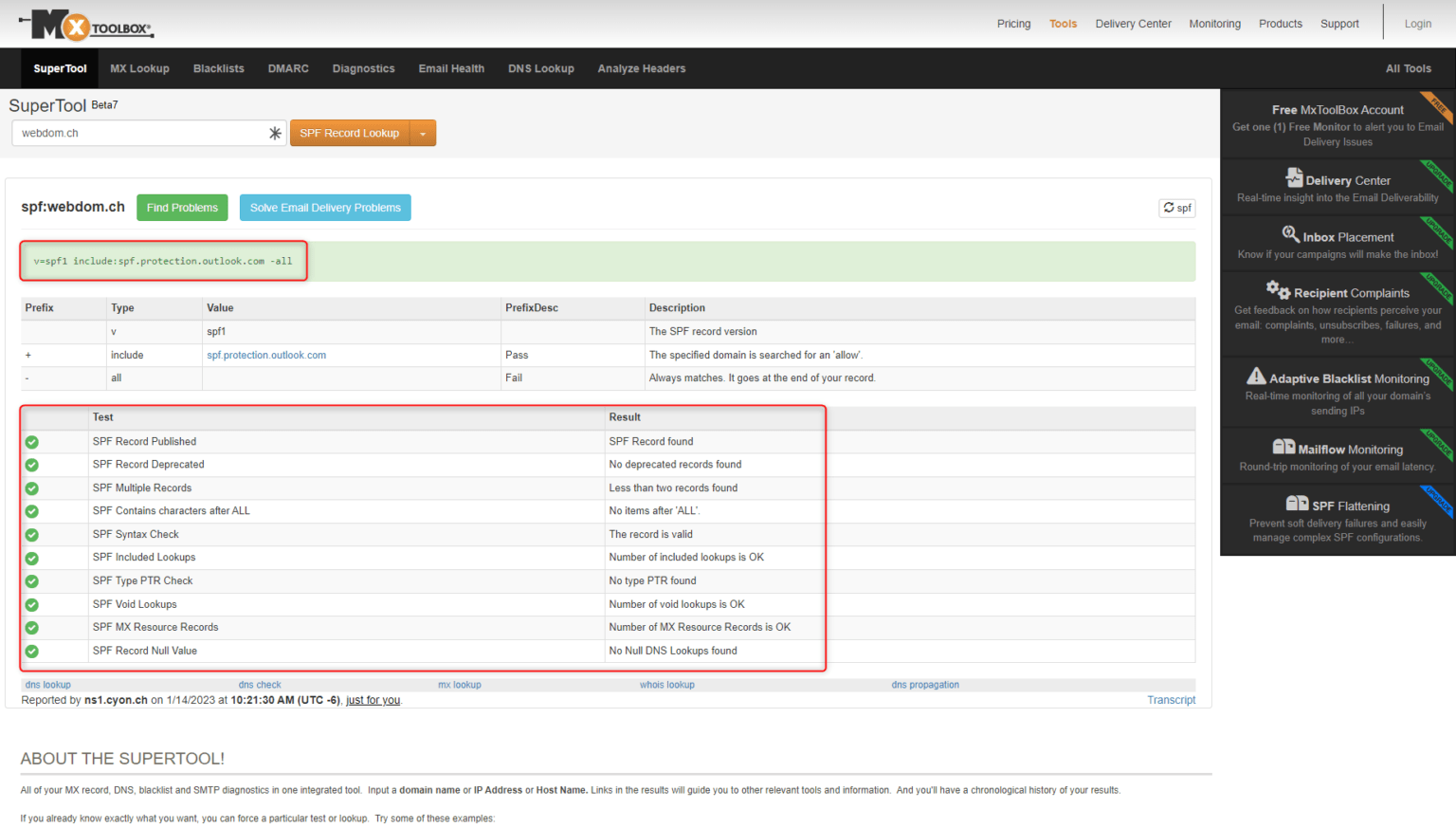Follow the spf.protection.outlook.com link
Screen dimensions: 1456x828
click(266, 354)
